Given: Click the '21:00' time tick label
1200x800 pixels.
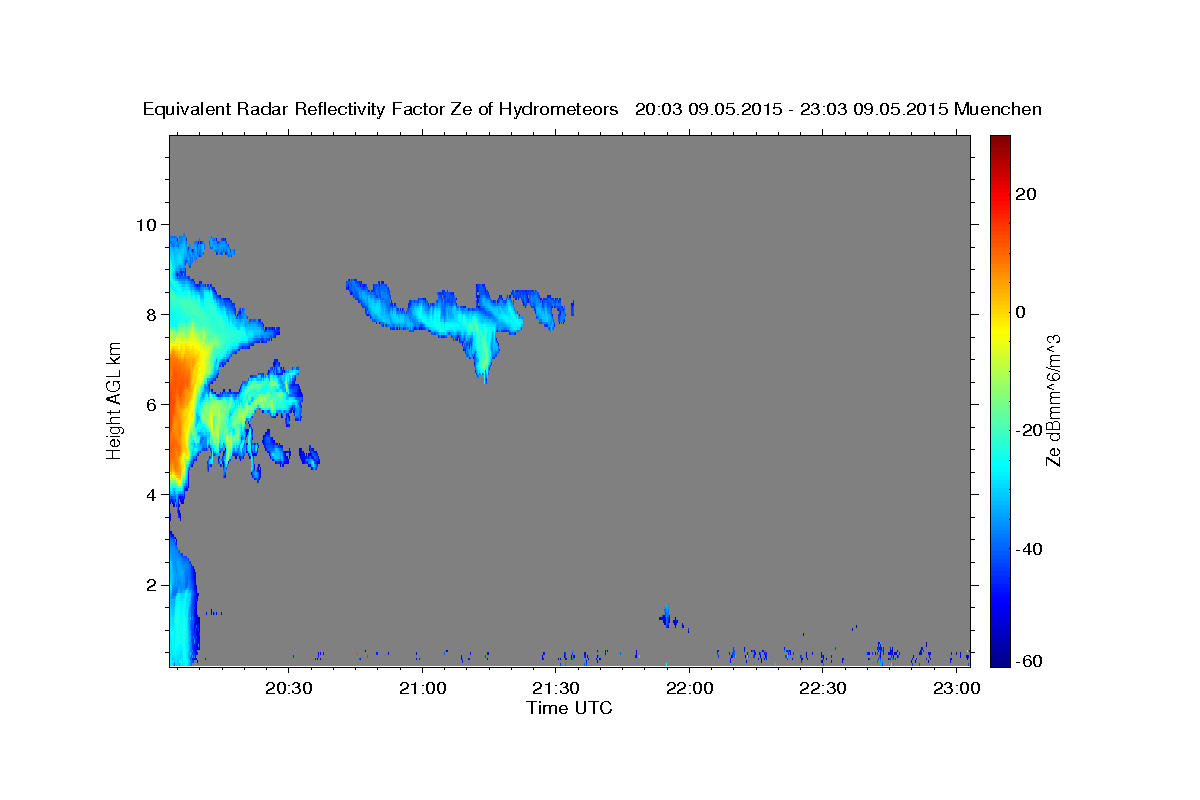Looking at the screenshot, I should (x=422, y=689).
